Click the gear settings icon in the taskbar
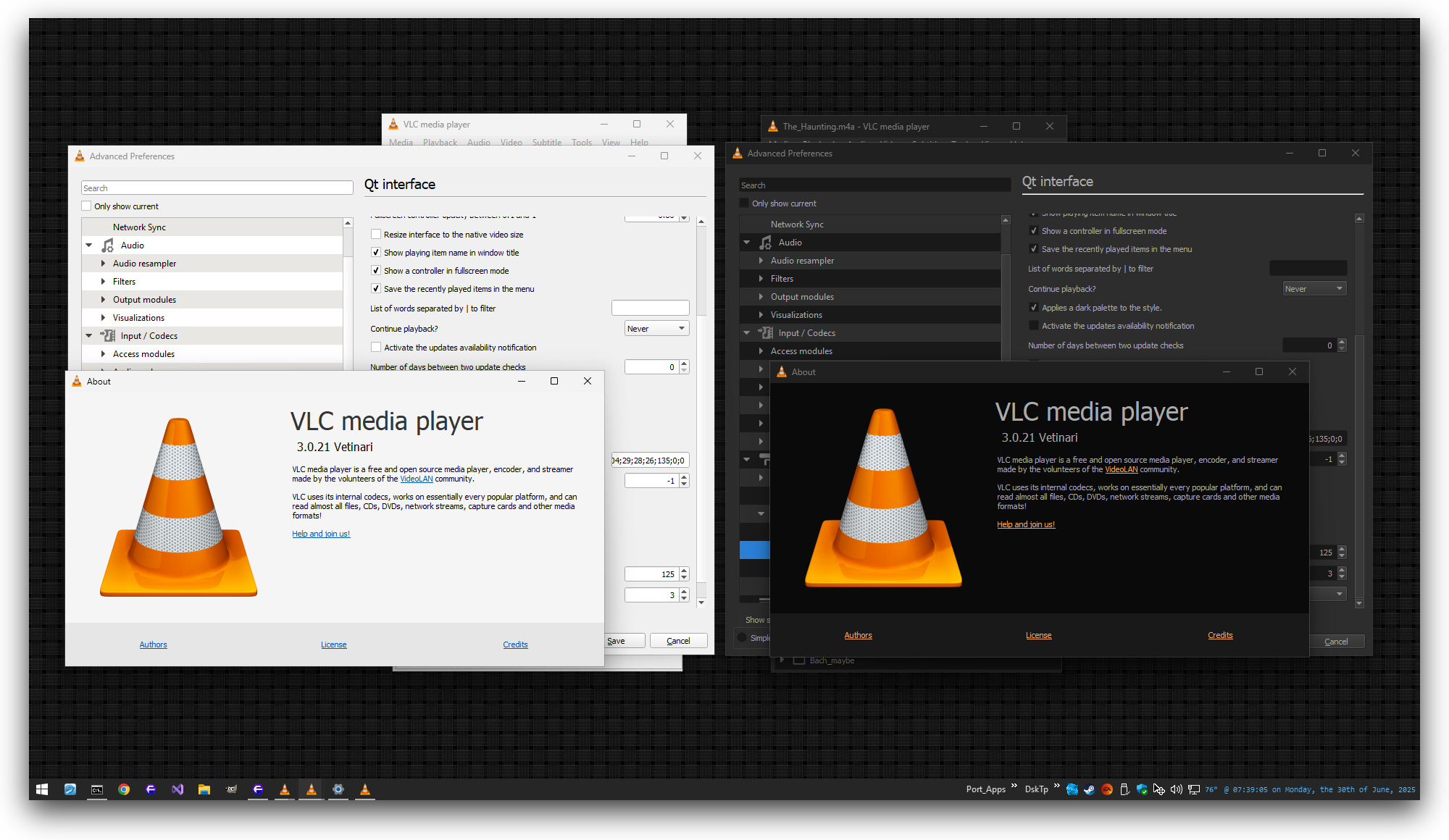1449x840 pixels. click(x=338, y=789)
